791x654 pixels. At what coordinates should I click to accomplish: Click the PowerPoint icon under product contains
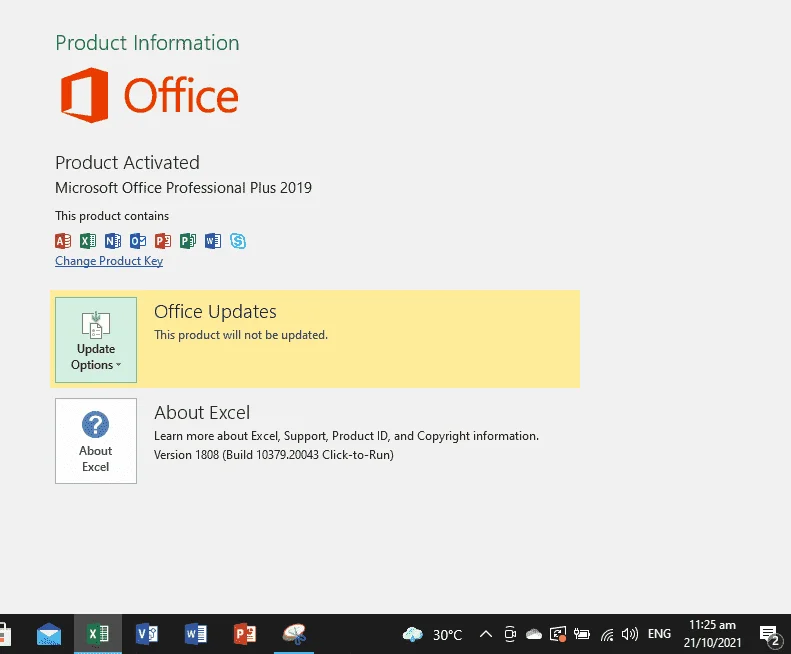point(163,241)
